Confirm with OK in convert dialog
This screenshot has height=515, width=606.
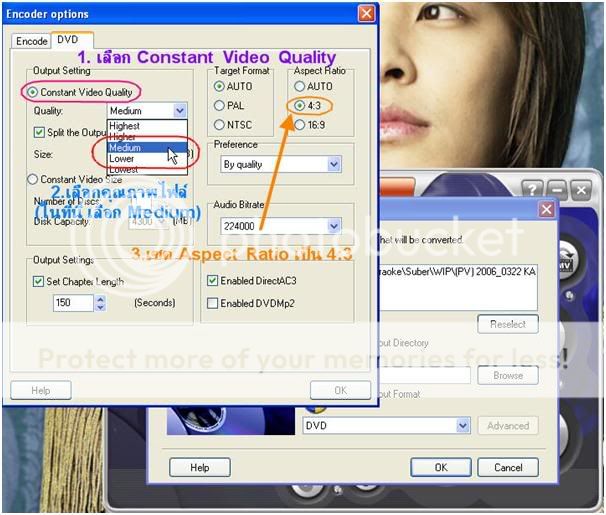click(441, 467)
